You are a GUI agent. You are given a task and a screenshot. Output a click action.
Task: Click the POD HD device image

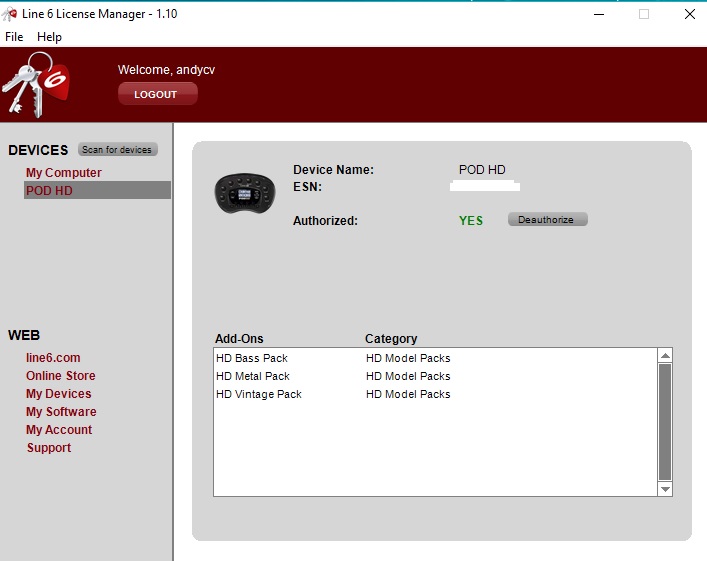click(x=245, y=193)
